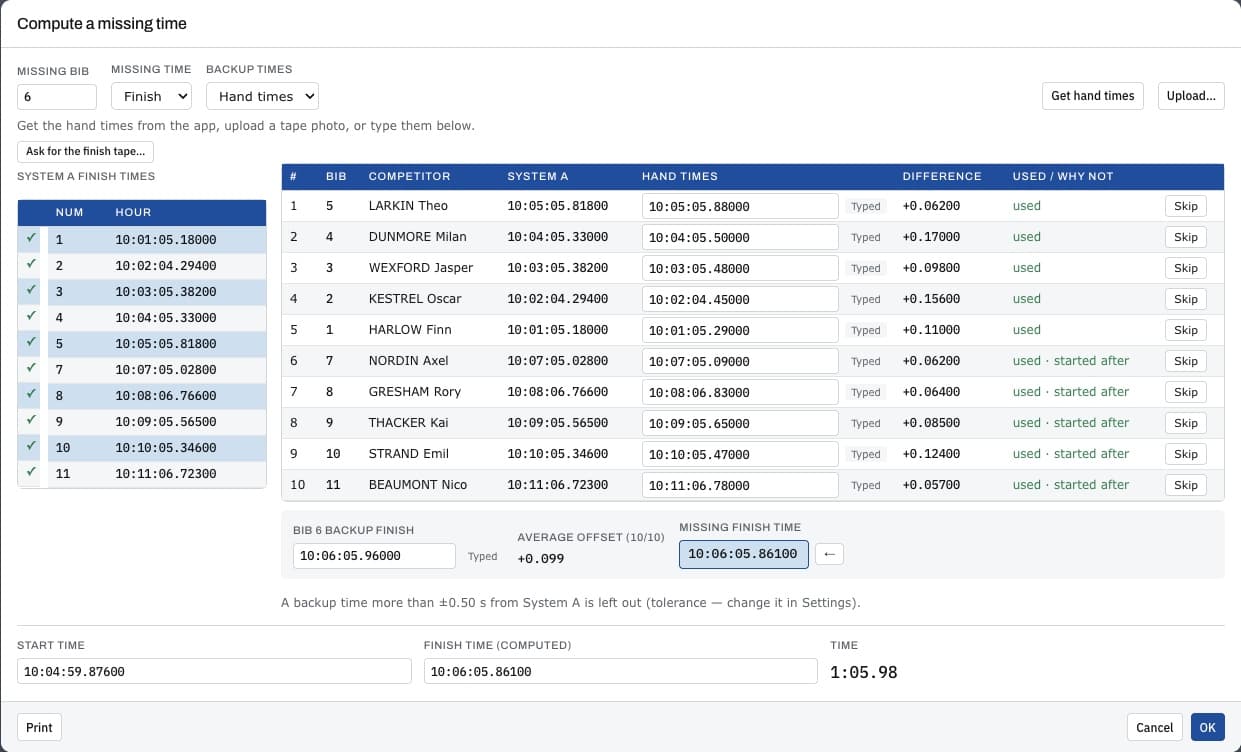Skip DUNMORE Milan's hand time
This screenshot has height=752, width=1241.
pyautogui.click(x=1185, y=237)
